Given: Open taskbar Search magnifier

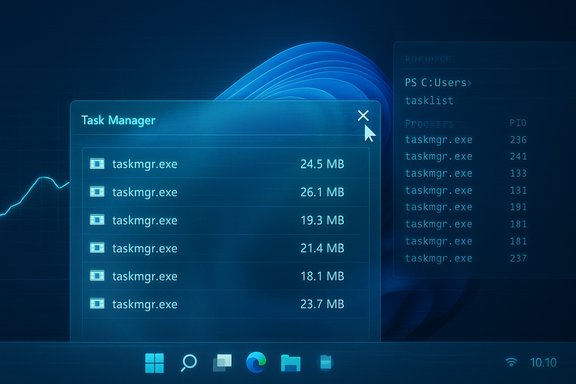Looking at the screenshot, I should (189, 363).
